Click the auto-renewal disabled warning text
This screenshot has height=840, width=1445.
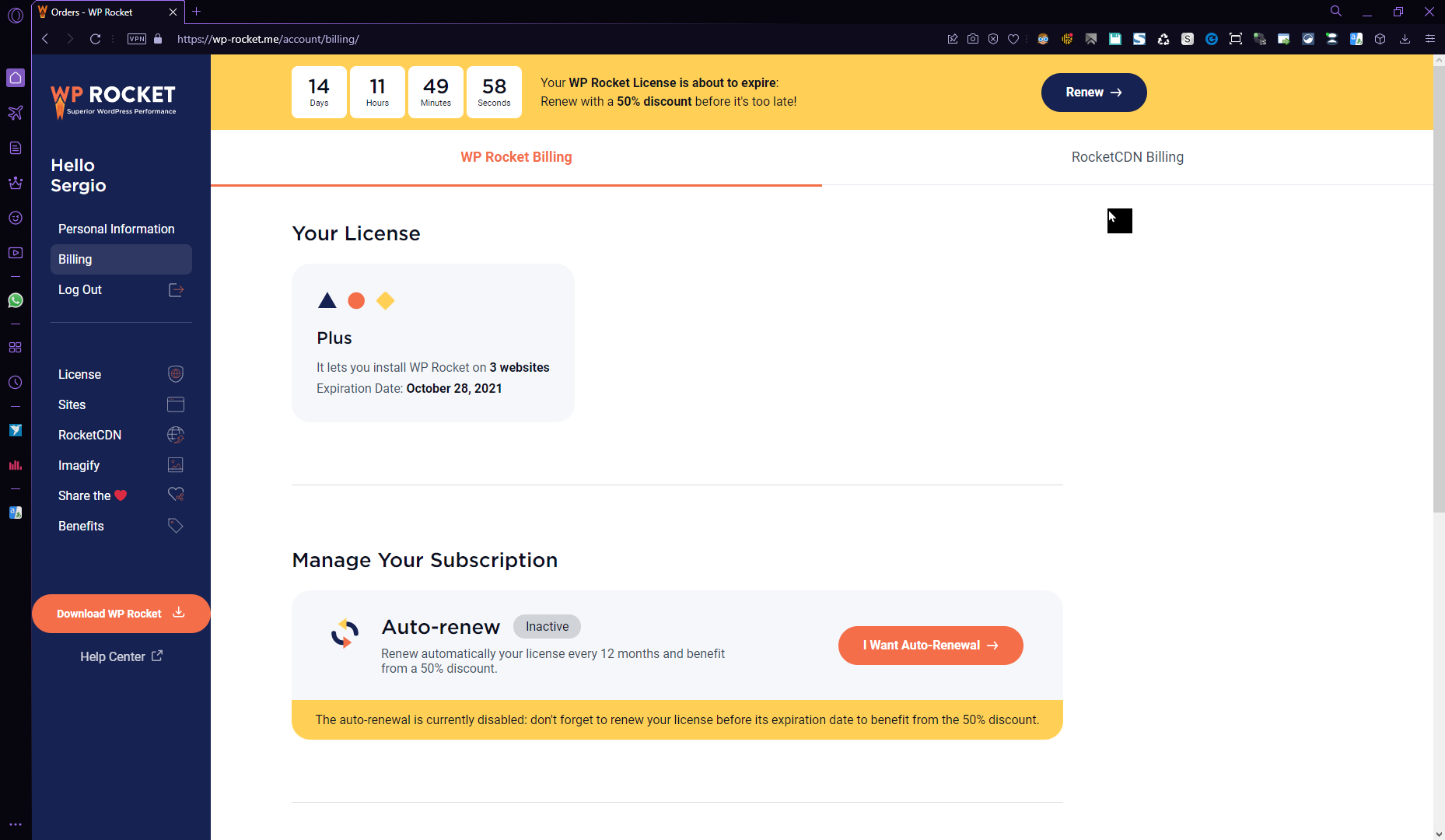pos(677,720)
